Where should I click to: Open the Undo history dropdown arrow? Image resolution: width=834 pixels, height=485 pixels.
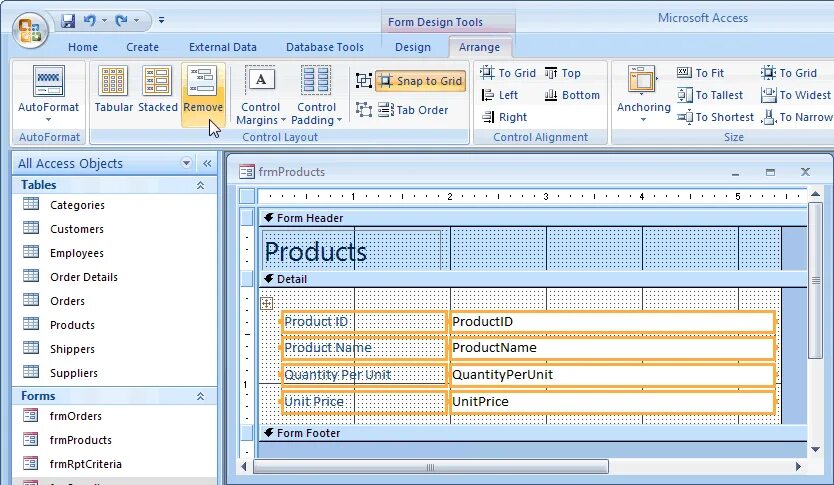104,21
